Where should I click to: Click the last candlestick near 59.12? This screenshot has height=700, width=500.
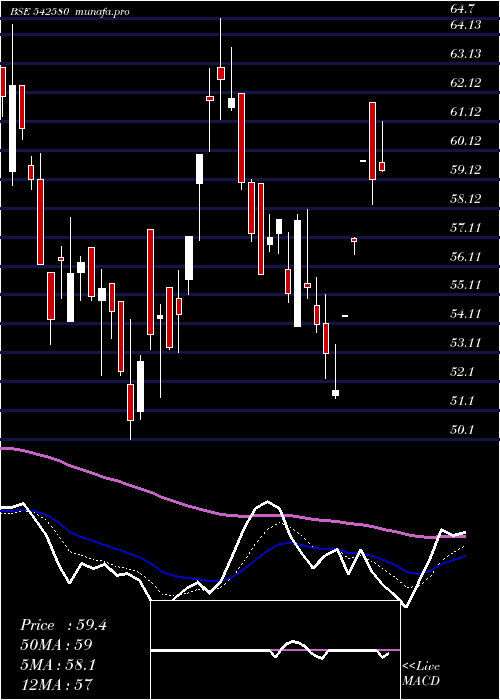point(382,166)
